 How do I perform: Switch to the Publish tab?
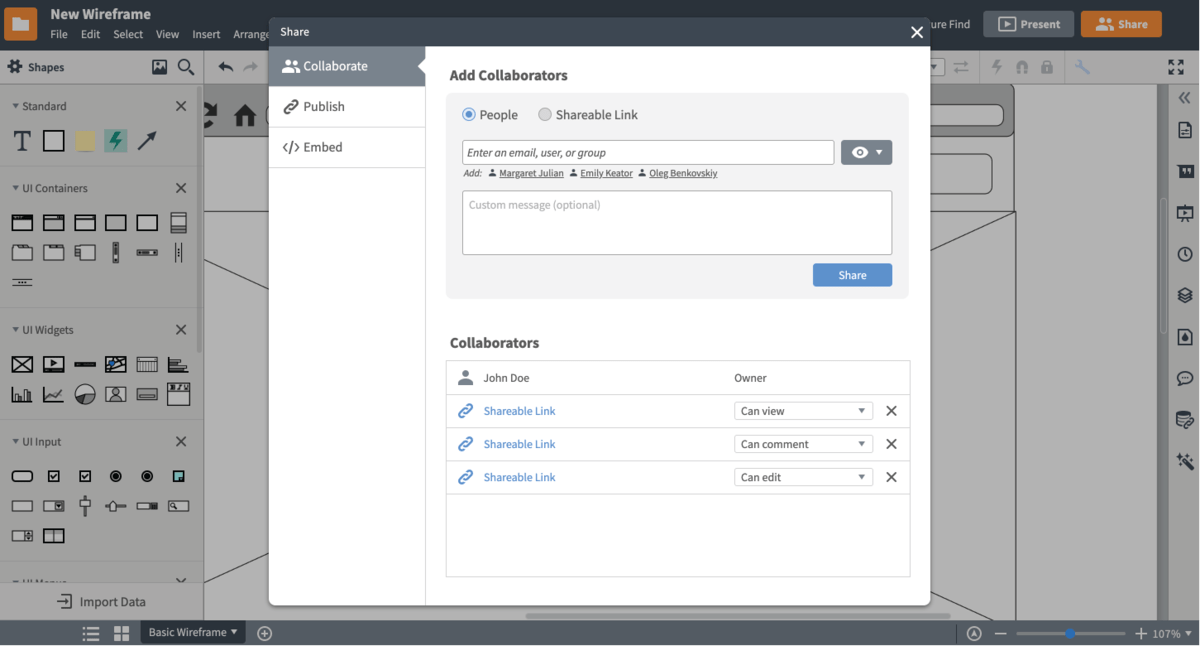pyautogui.click(x=316, y=106)
